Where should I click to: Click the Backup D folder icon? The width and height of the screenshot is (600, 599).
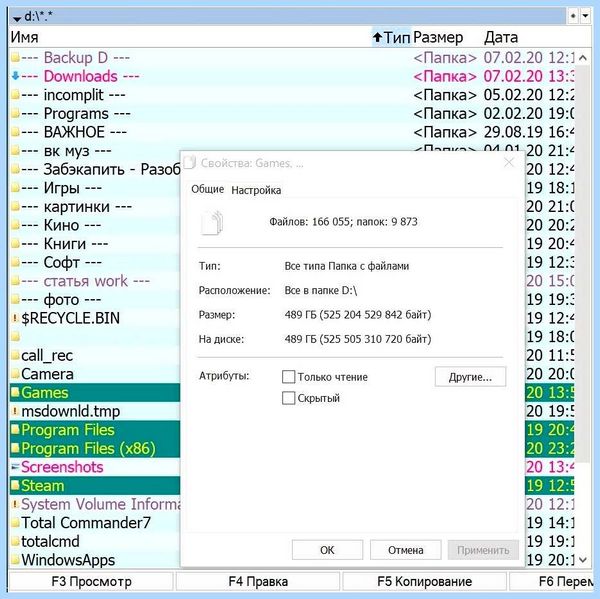click(15, 58)
